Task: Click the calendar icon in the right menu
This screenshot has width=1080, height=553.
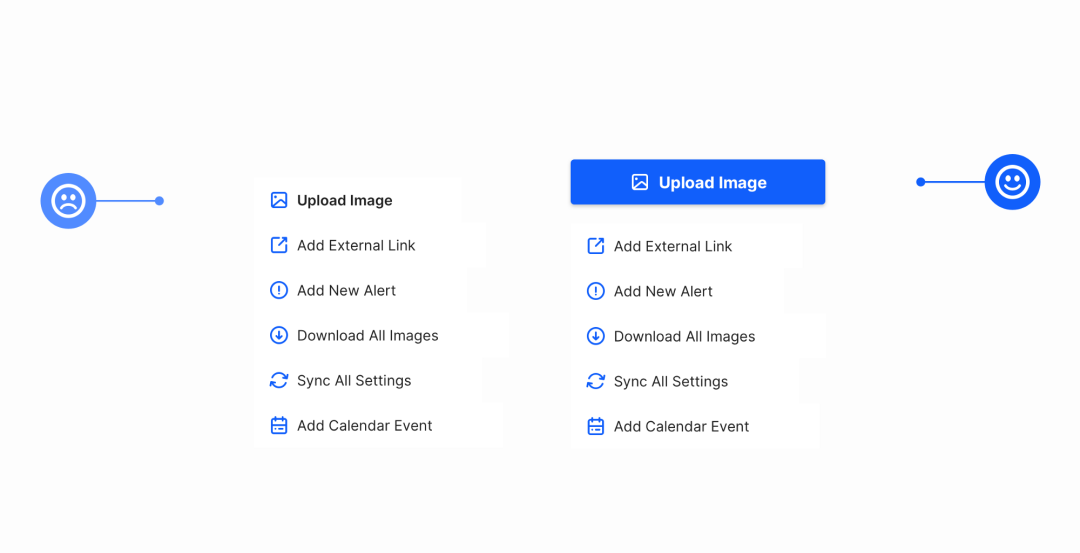Action: (596, 426)
